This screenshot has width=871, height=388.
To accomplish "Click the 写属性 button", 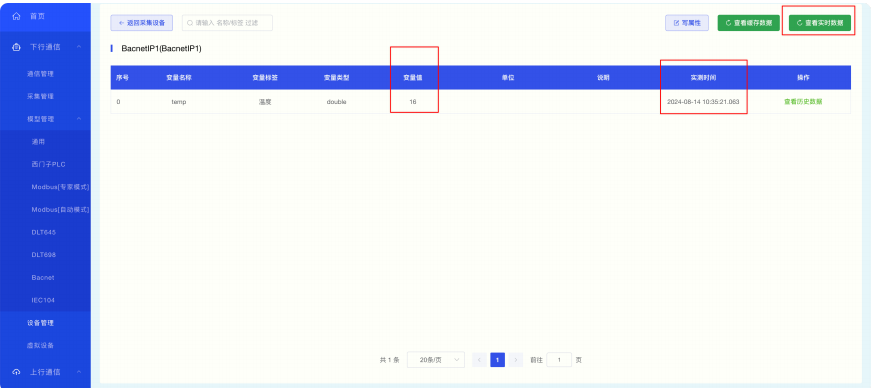I will click(x=687, y=23).
